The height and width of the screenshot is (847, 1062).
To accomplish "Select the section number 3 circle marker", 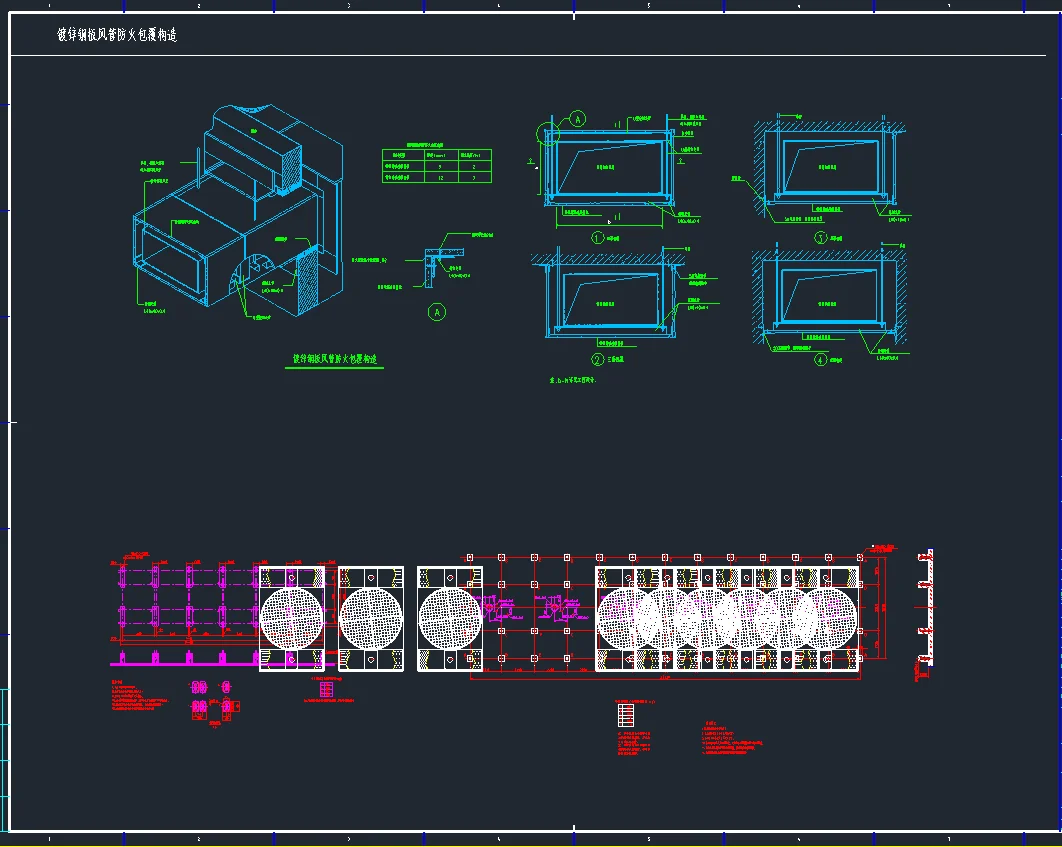I will coord(820,238).
